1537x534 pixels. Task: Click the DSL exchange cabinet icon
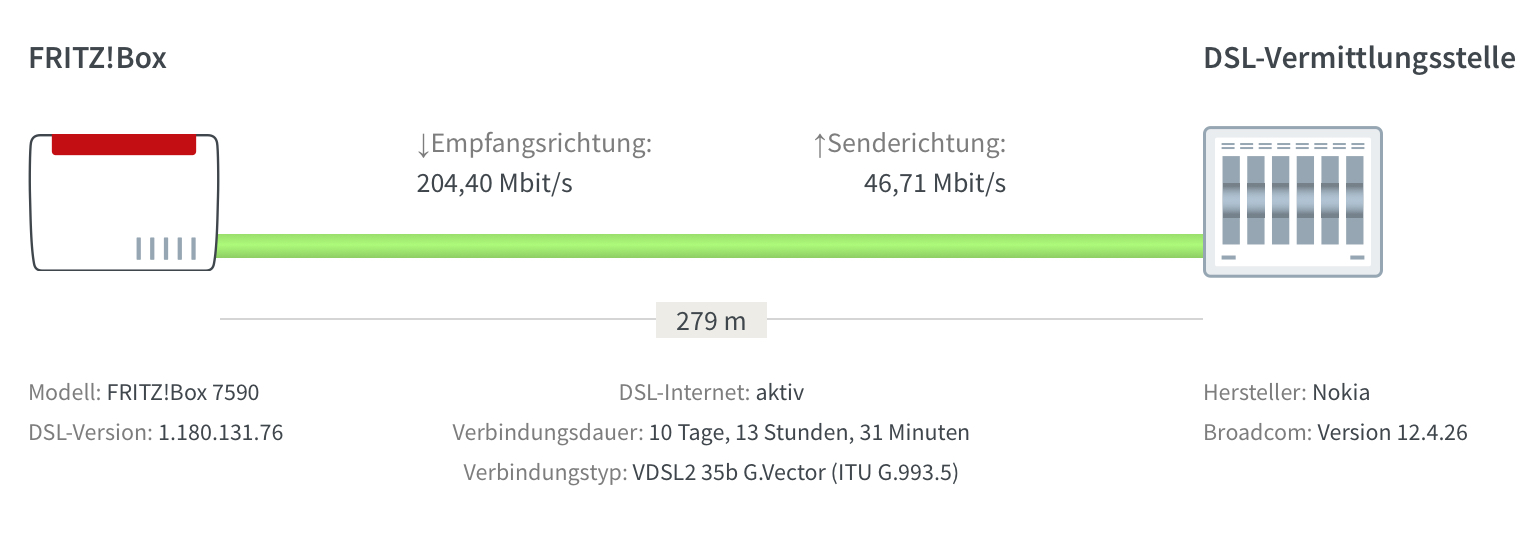pyautogui.click(x=1292, y=201)
